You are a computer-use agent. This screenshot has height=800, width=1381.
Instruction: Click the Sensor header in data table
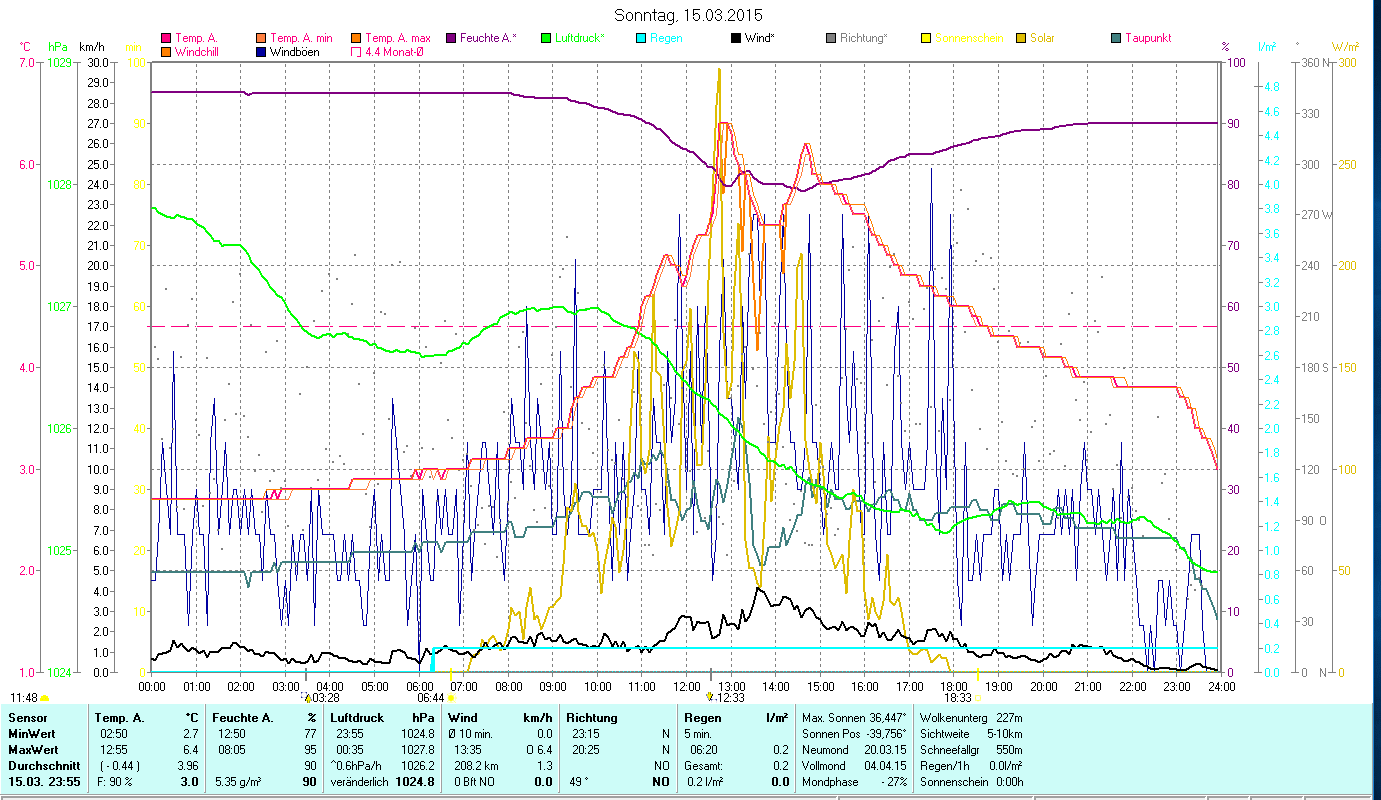click(x=26, y=718)
